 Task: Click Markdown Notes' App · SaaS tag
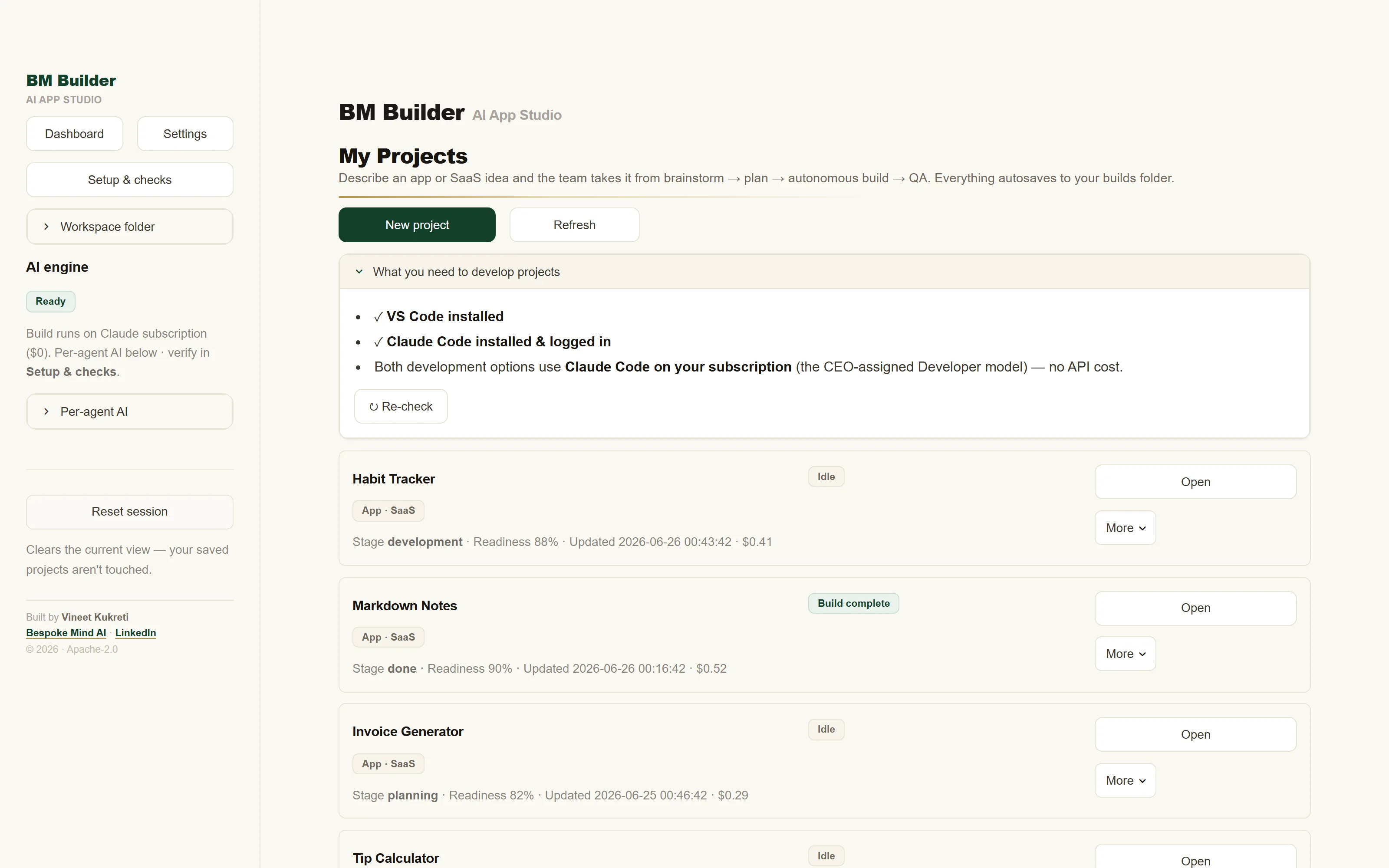(x=388, y=637)
